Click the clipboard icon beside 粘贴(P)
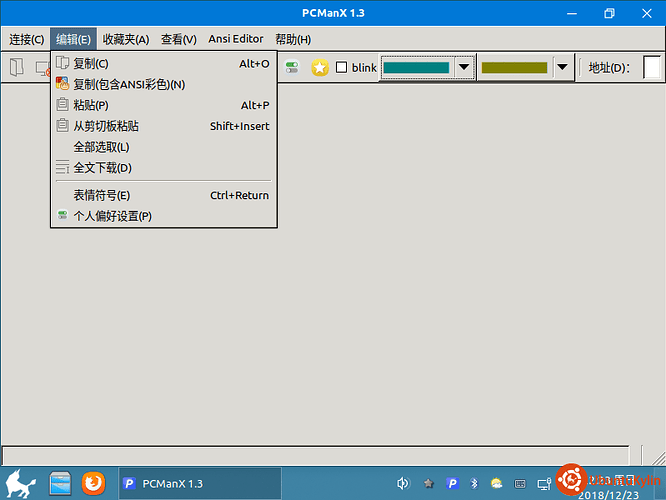Screen dimensions: 666x500 (62, 104)
